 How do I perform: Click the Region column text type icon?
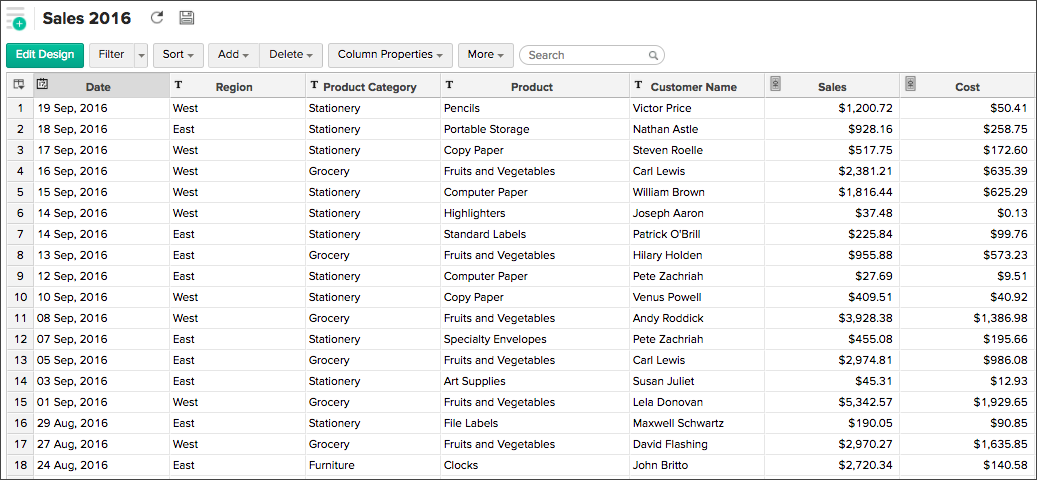pyautogui.click(x=178, y=85)
